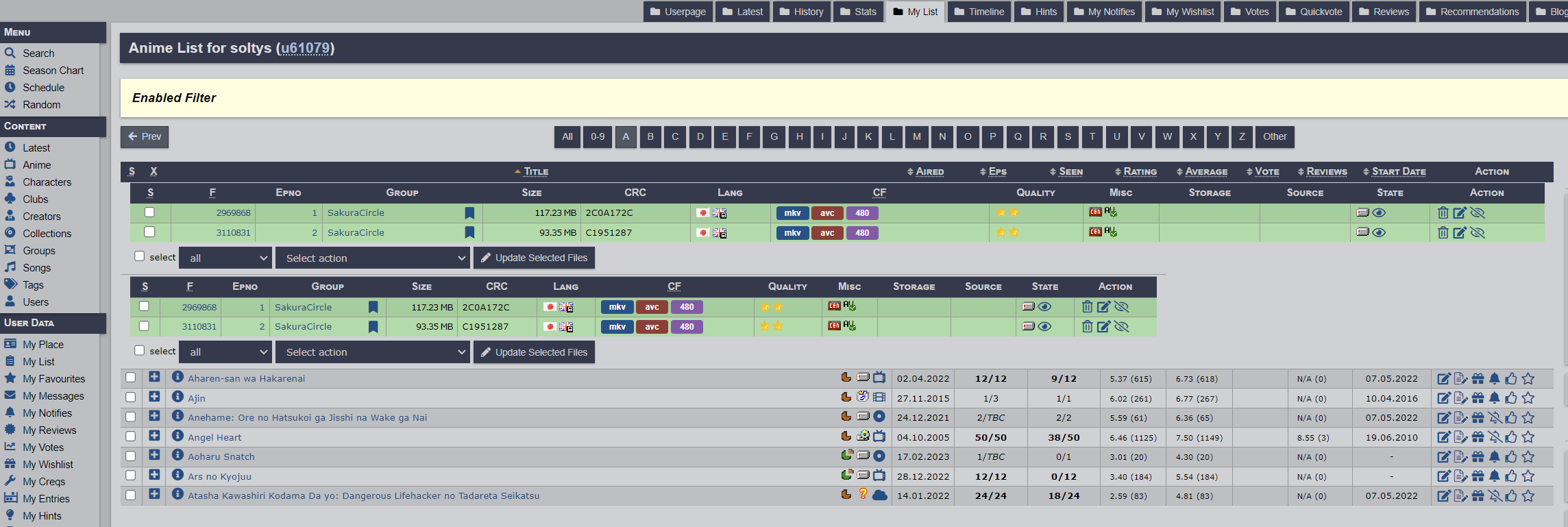
Task: Expand the Anehame row using its plus icon
Action: tap(154, 416)
